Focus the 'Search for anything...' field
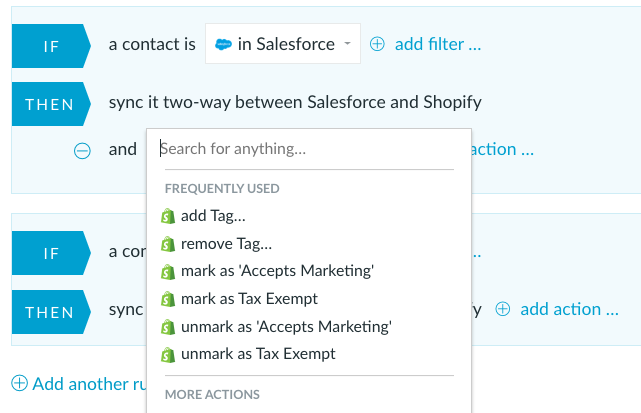Screen dimensions: 641x413 point(307,149)
